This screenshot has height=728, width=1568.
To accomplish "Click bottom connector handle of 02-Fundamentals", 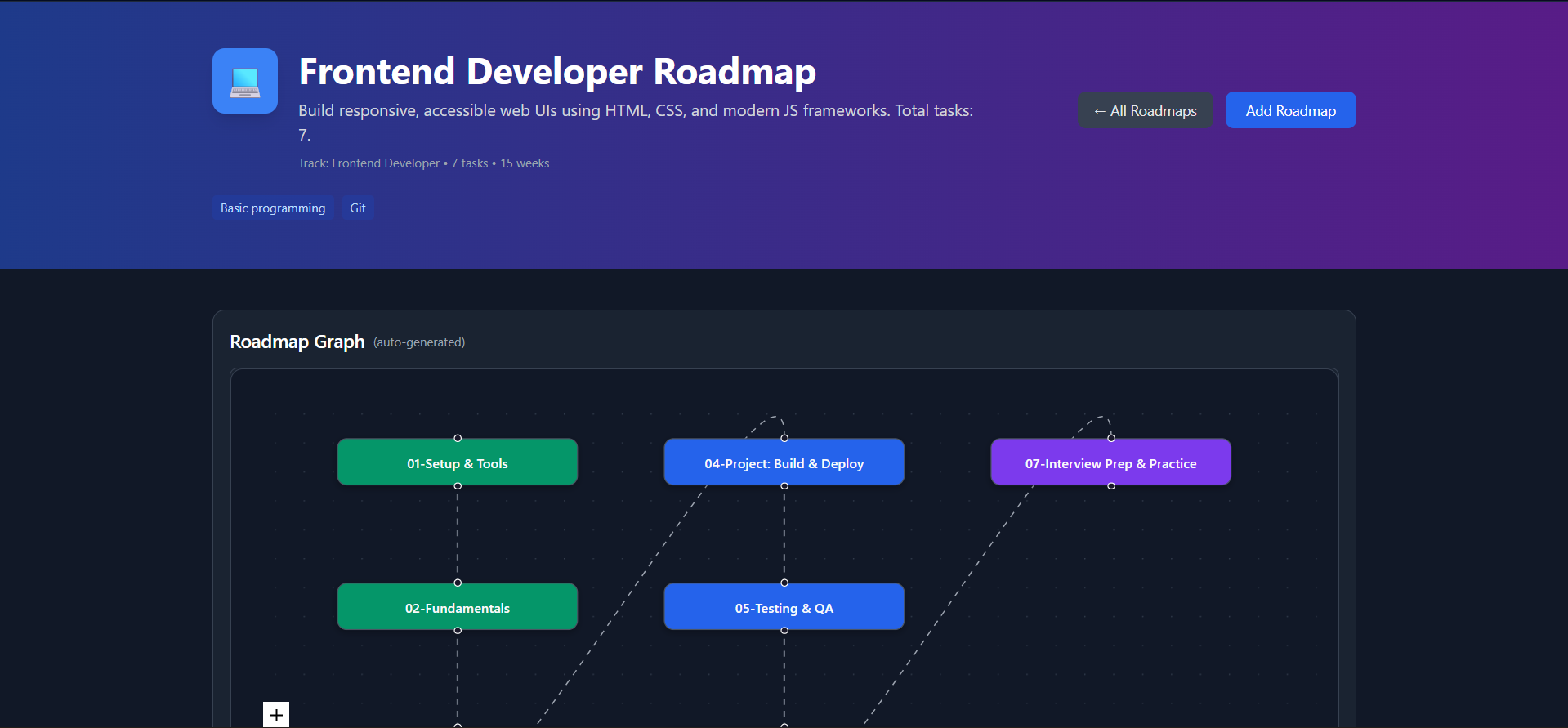I will [458, 630].
